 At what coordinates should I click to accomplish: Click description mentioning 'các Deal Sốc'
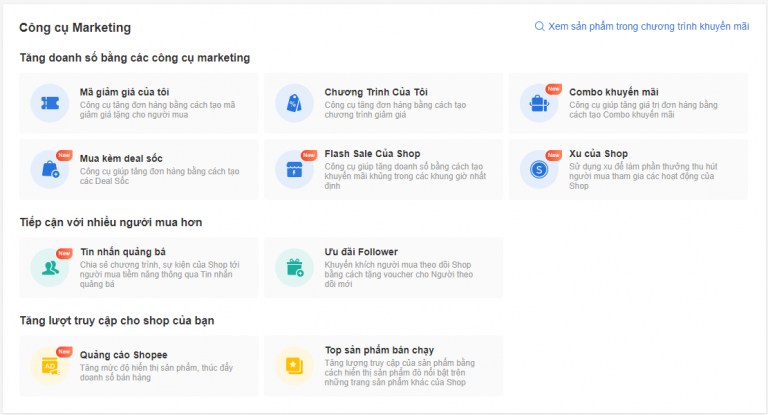159,176
